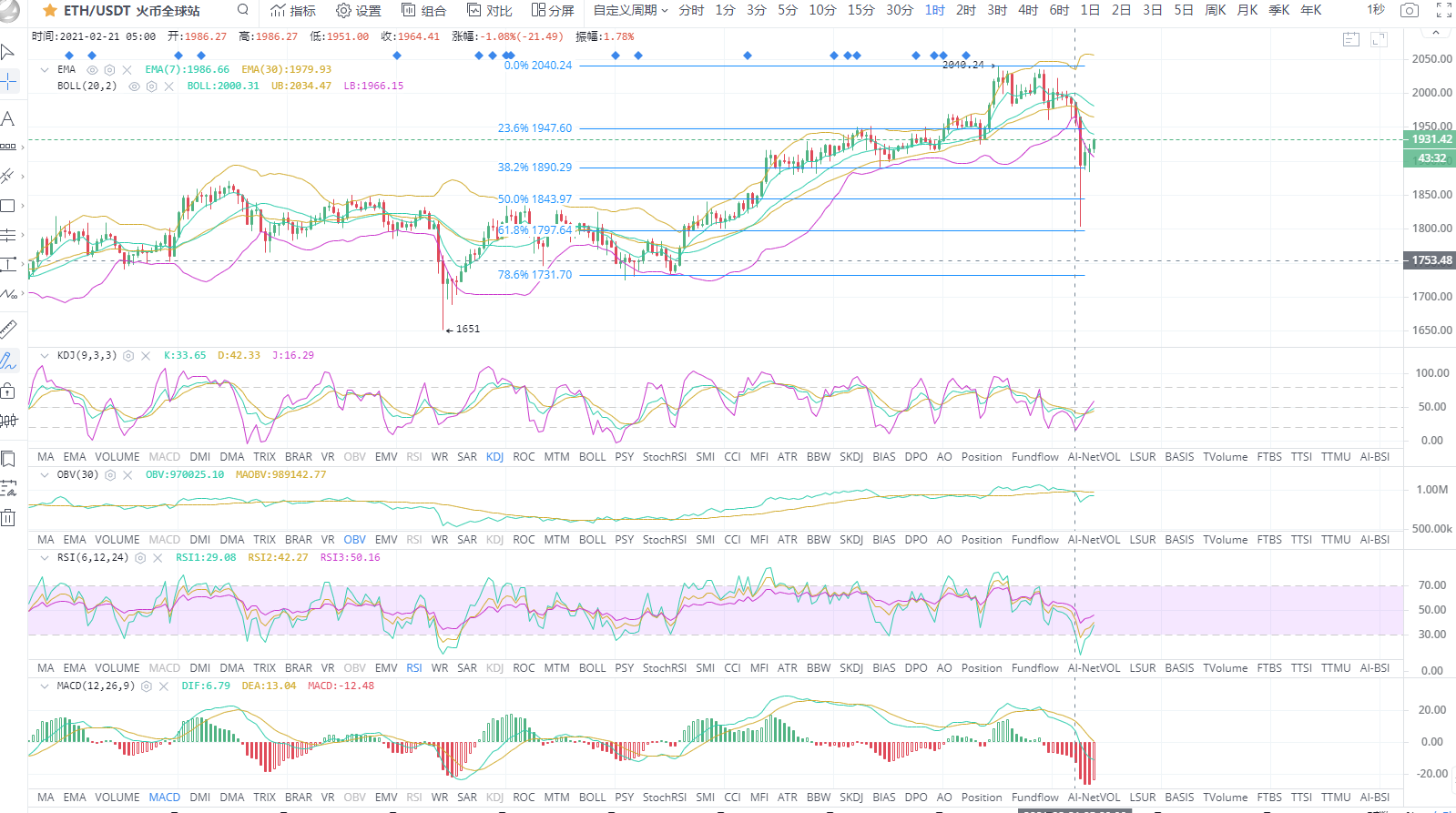
Task: Open the horizontal dotted line tool group
Action: pyautogui.click(x=8, y=147)
